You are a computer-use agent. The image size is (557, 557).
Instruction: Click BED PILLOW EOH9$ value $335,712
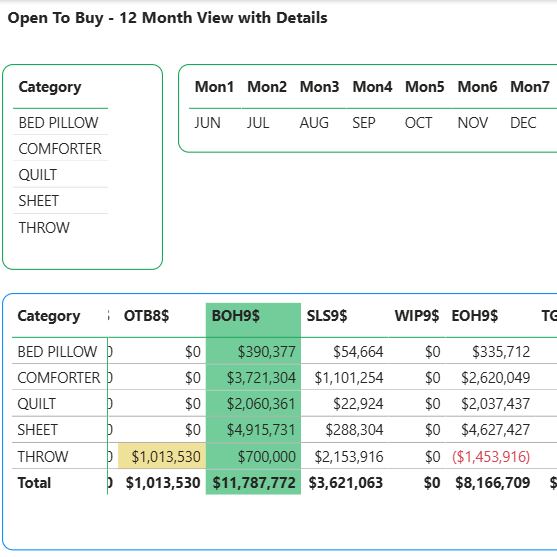tap(501, 352)
